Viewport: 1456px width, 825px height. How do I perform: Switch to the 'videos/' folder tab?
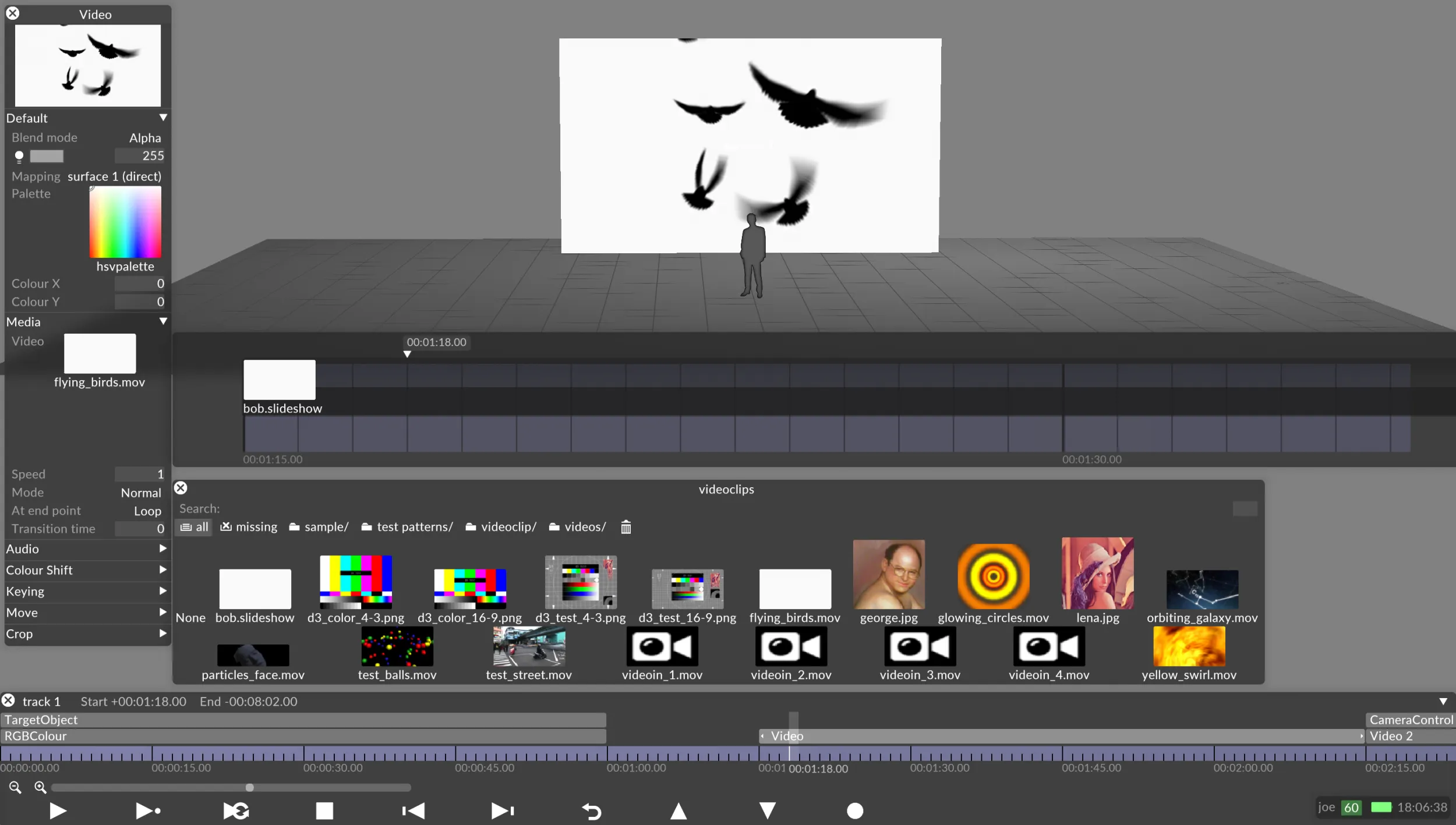(577, 526)
